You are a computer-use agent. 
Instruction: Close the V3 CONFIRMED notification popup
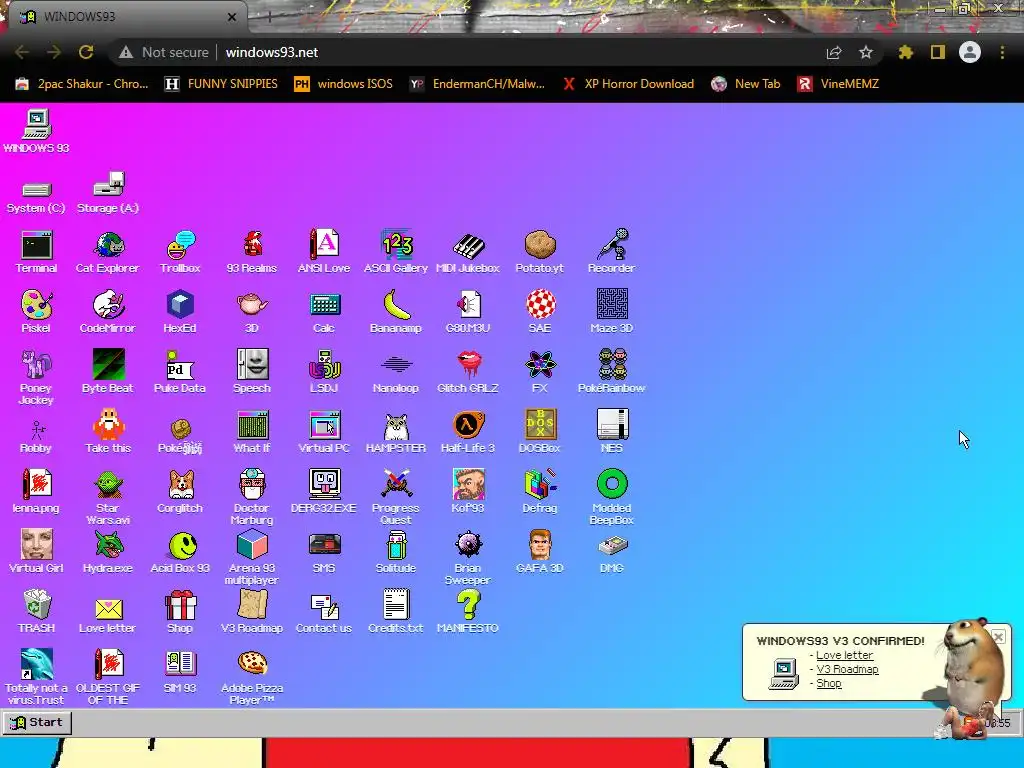(x=999, y=637)
